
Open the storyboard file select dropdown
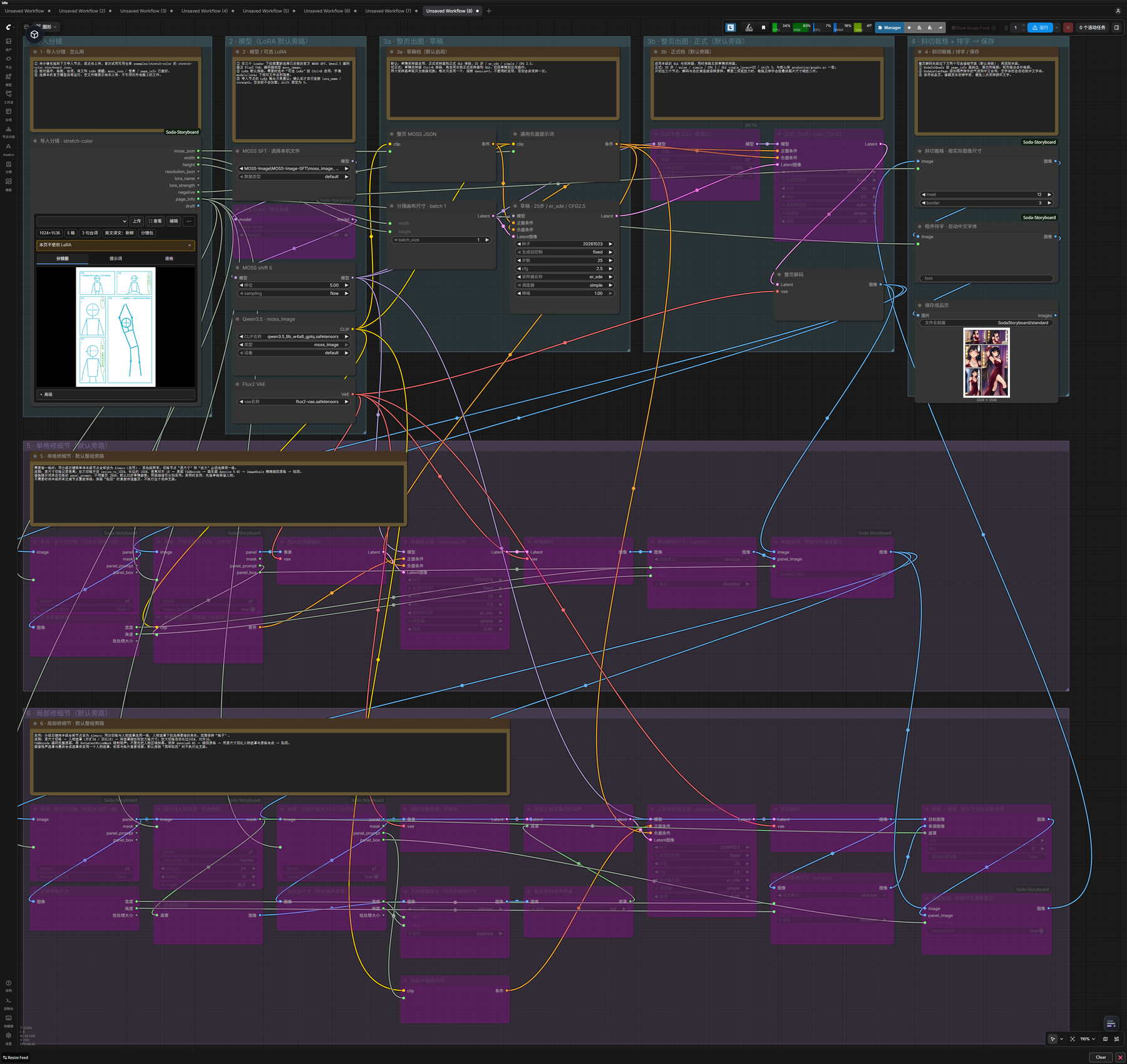coord(82,221)
